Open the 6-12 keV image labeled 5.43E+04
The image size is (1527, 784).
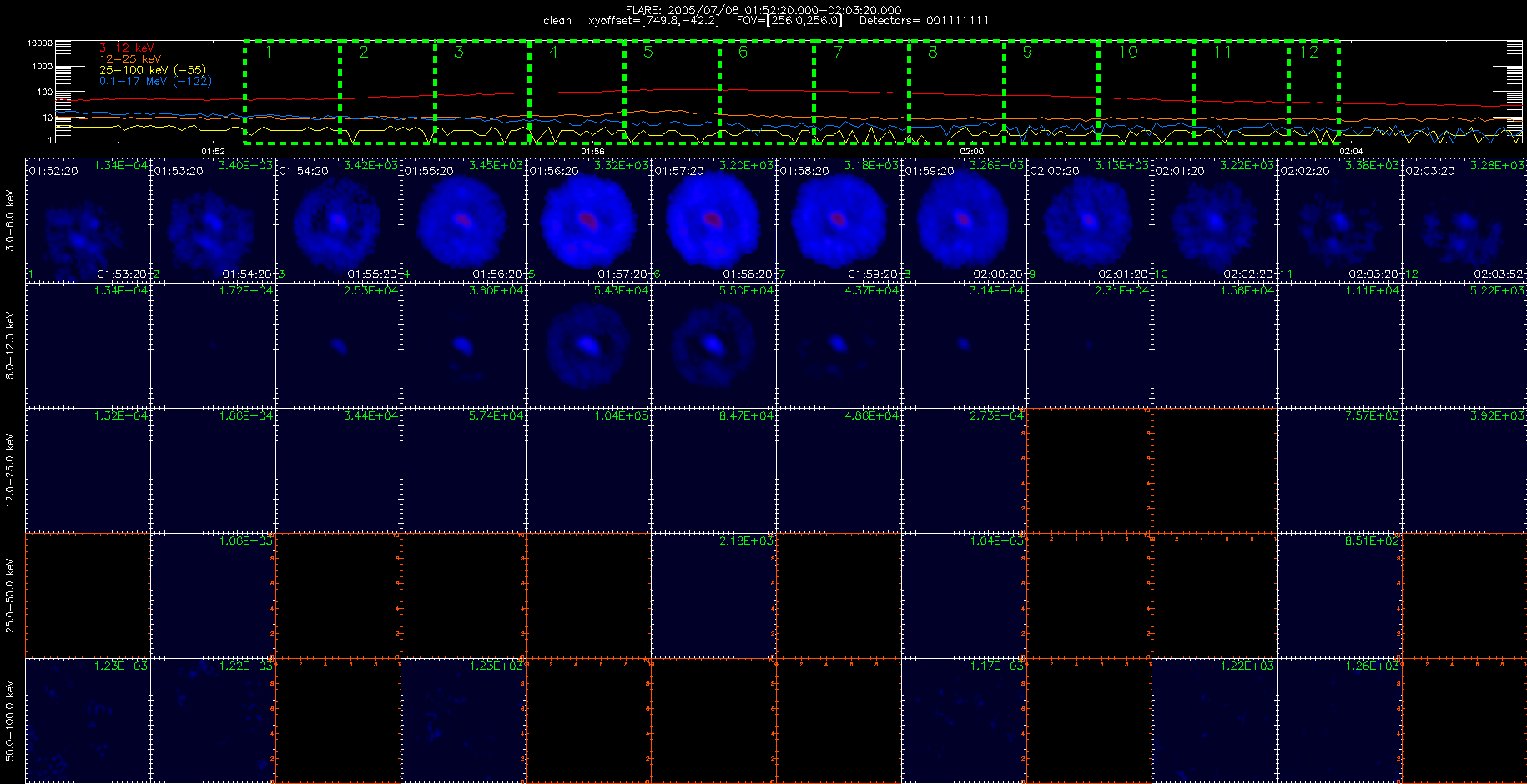coord(588,345)
